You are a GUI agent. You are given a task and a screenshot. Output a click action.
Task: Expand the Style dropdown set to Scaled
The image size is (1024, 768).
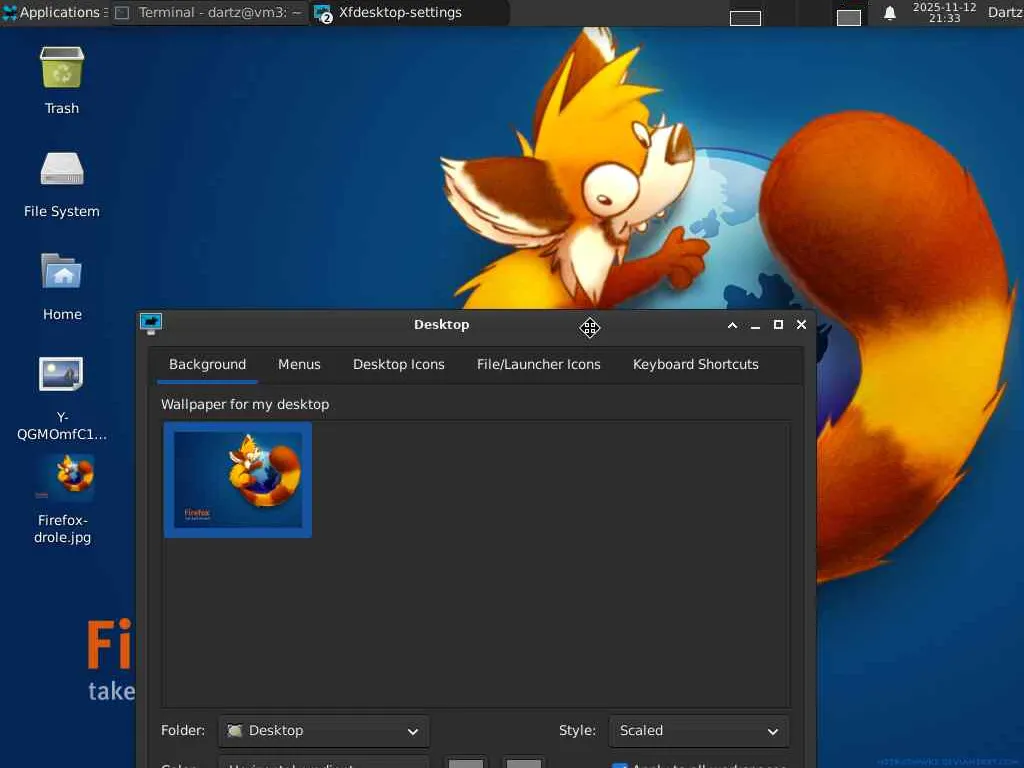click(x=699, y=731)
